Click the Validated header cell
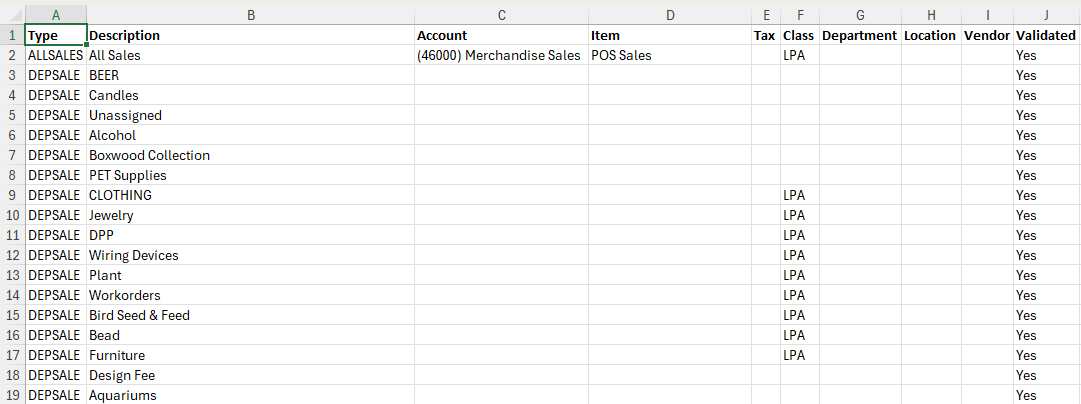1081x404 pixels. point(1047,35)
